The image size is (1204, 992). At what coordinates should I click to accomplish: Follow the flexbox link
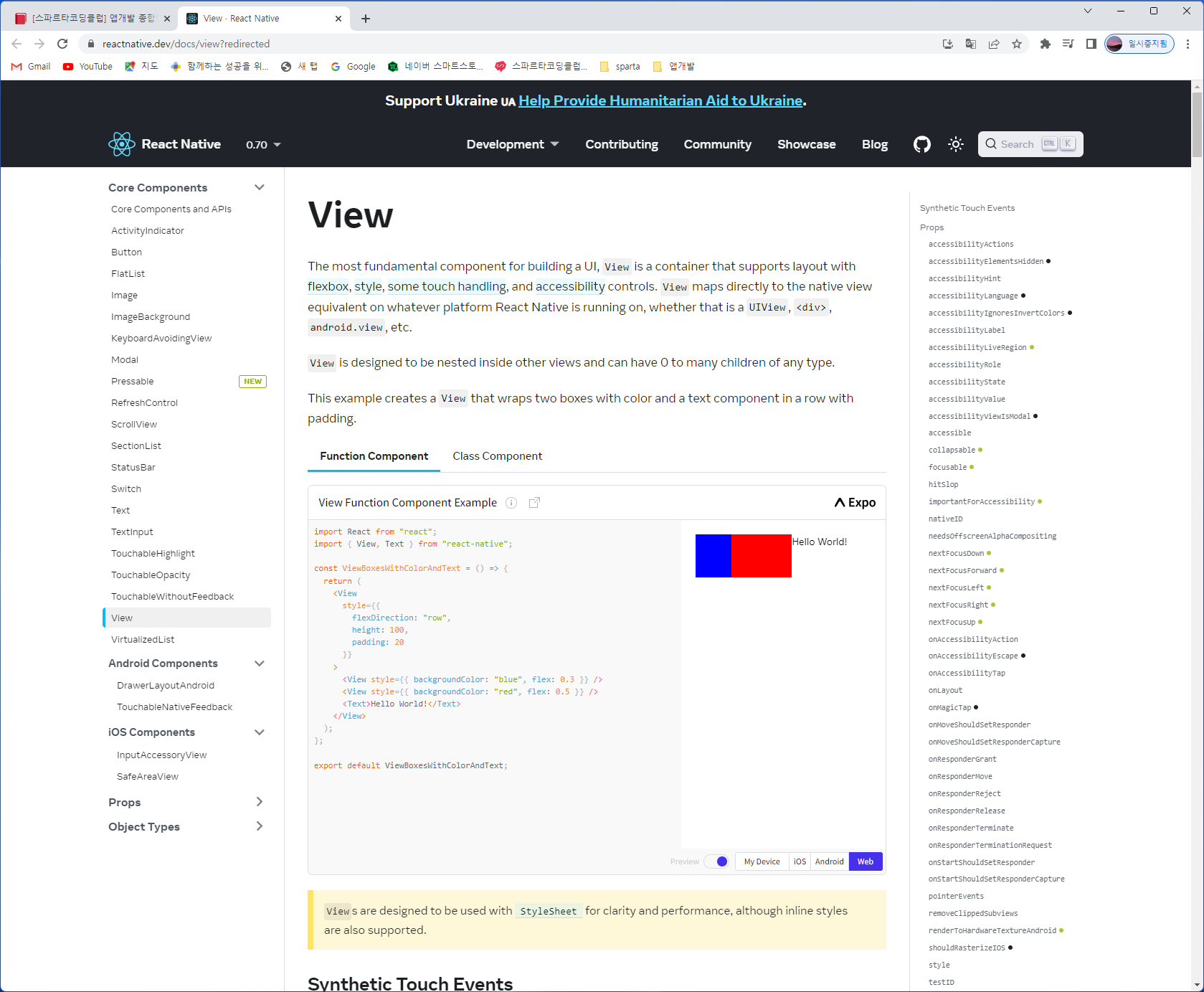point(328,287)
